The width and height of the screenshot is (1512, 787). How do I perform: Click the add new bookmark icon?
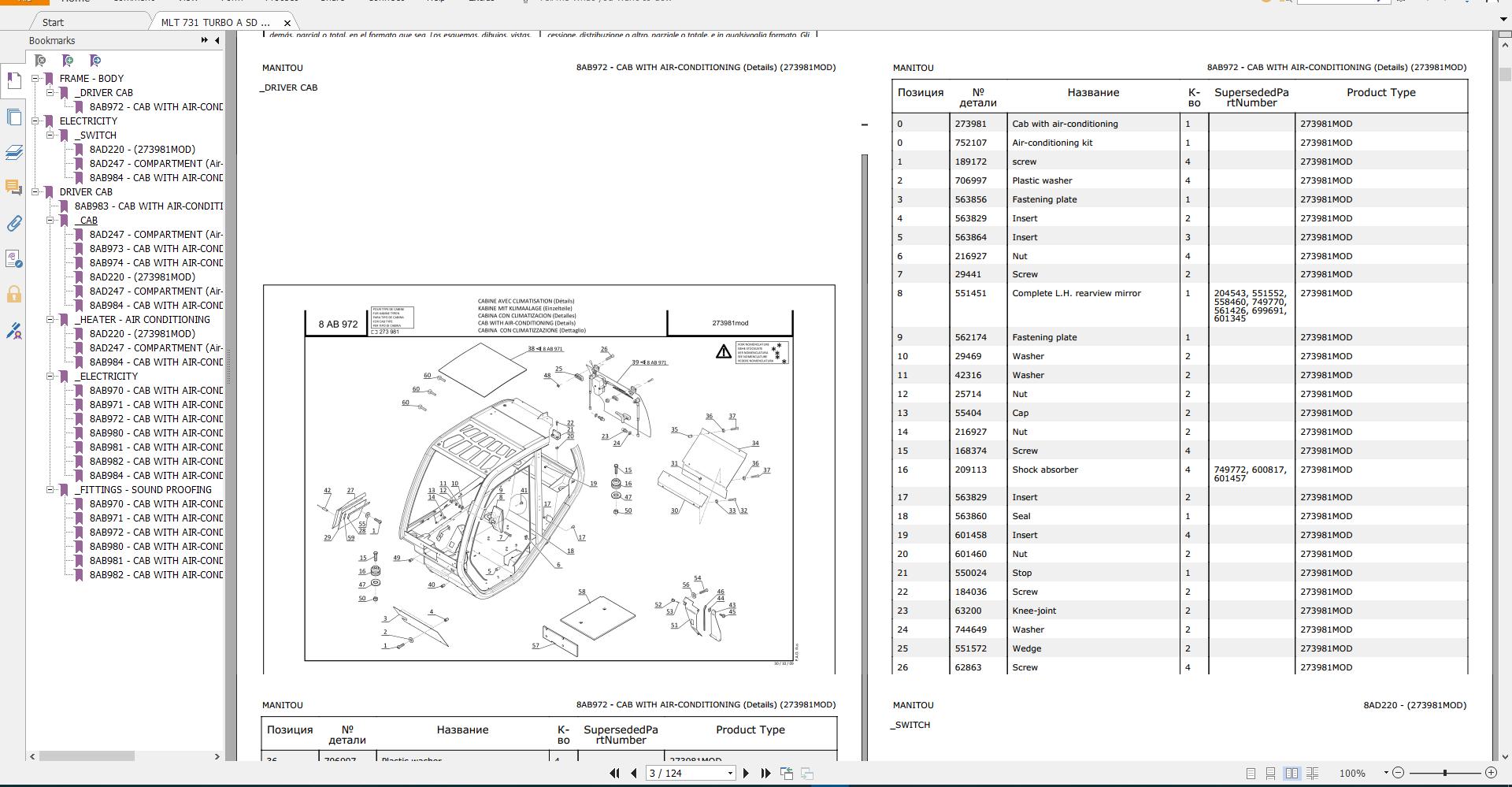pyautogui.click(x=68, y=61)
